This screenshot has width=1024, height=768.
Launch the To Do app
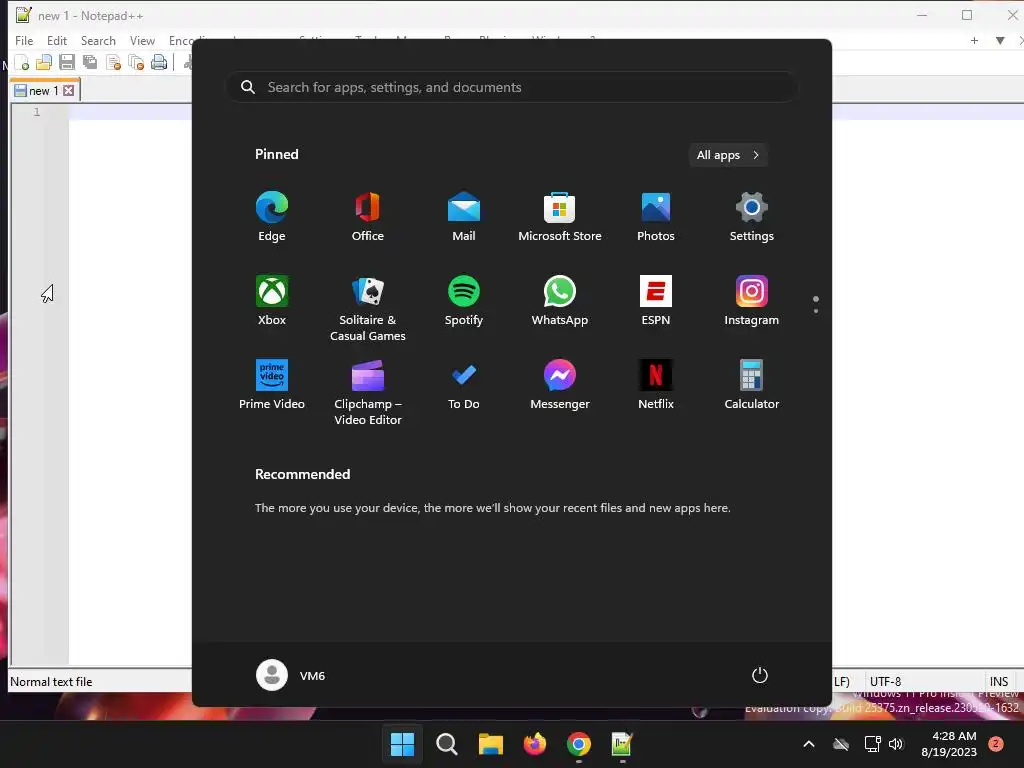(464, 385)
